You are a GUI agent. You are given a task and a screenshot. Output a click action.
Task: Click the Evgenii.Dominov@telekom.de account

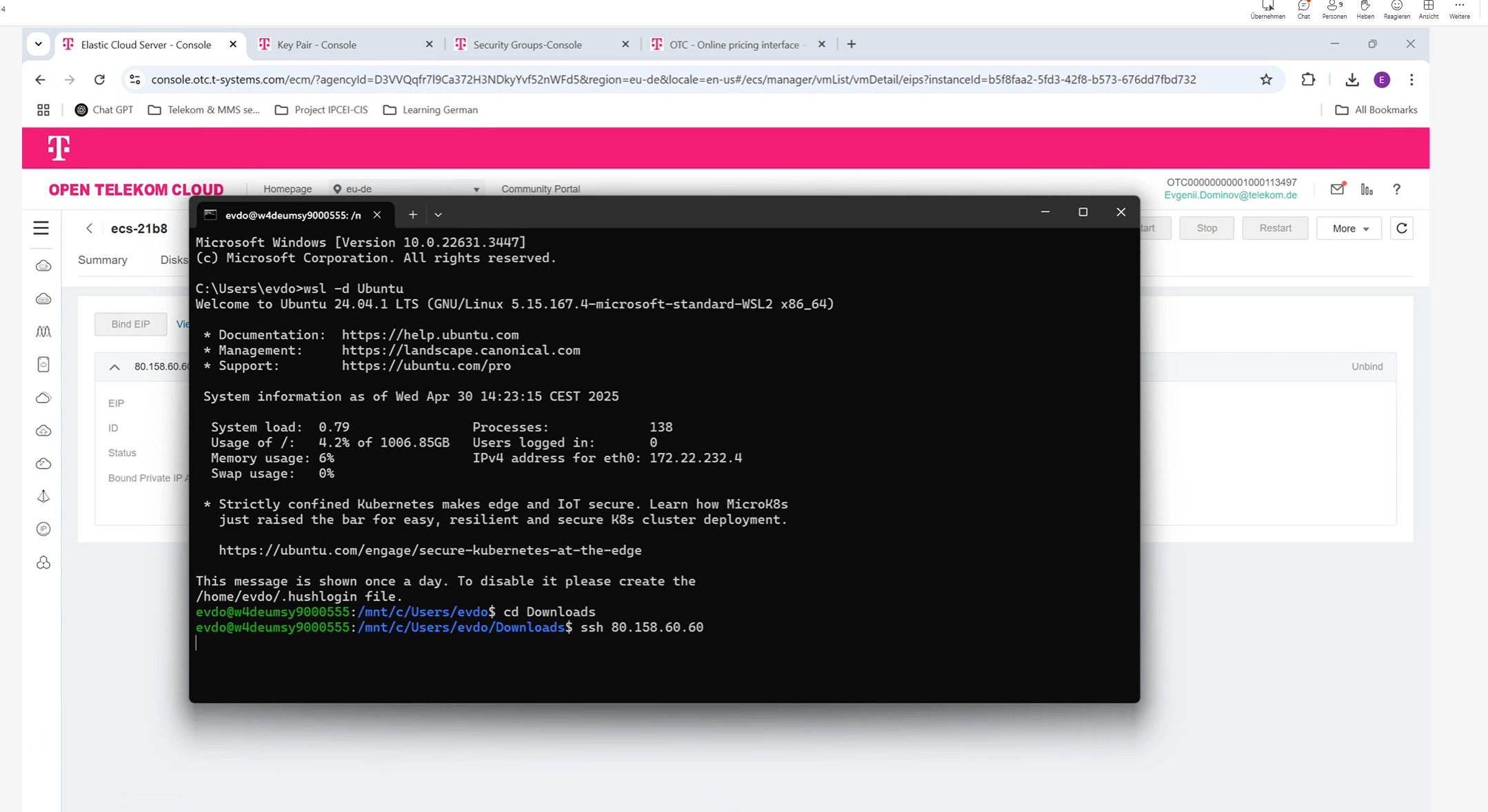tap(1230, 195)
